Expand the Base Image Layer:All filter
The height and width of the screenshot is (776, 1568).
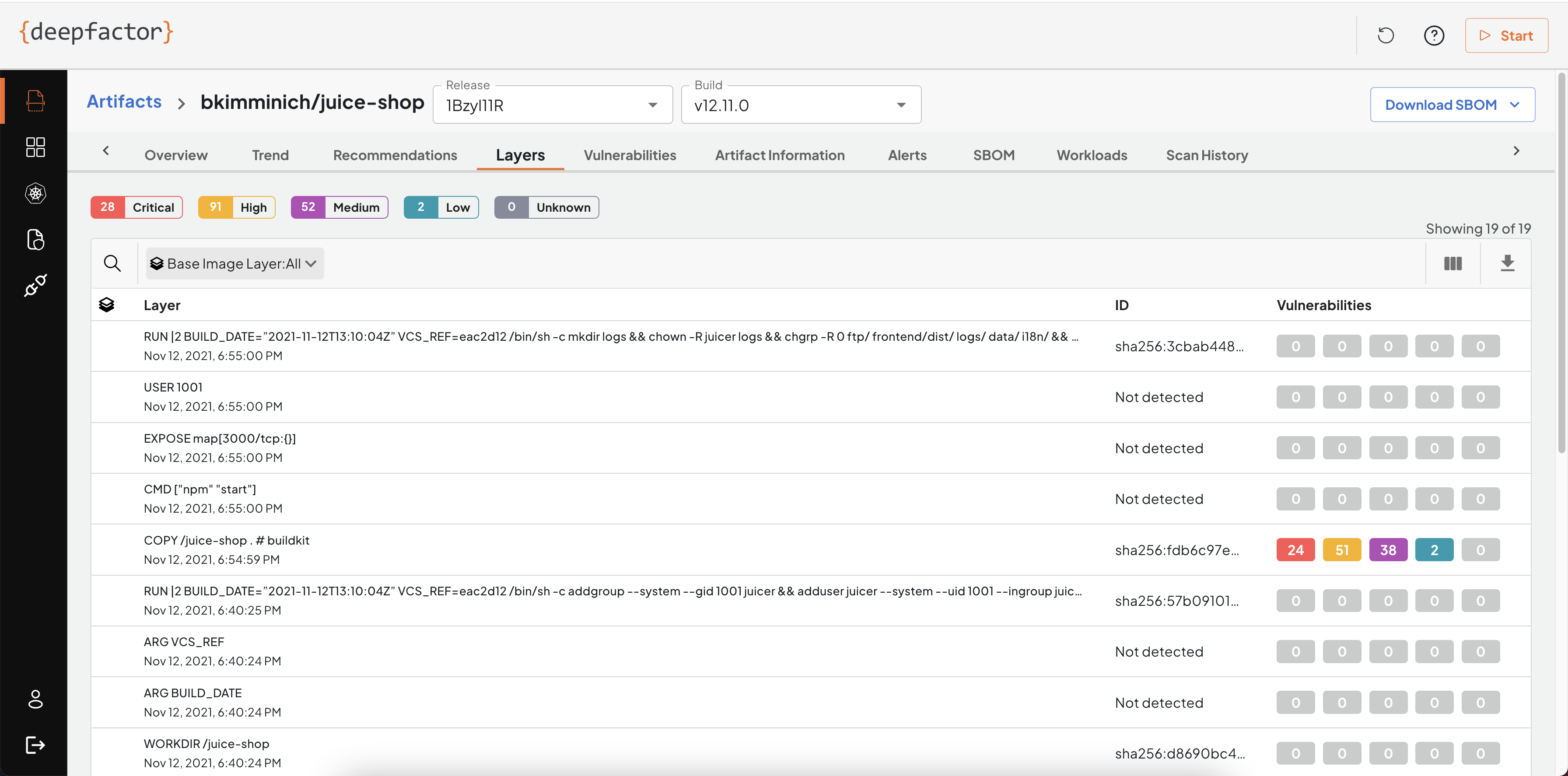click(234, 263)
